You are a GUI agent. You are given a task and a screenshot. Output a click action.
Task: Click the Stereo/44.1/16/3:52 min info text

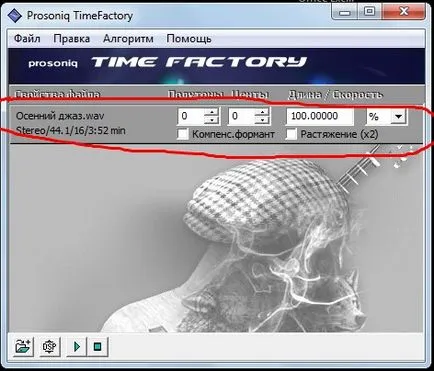[x=71, y=130]
